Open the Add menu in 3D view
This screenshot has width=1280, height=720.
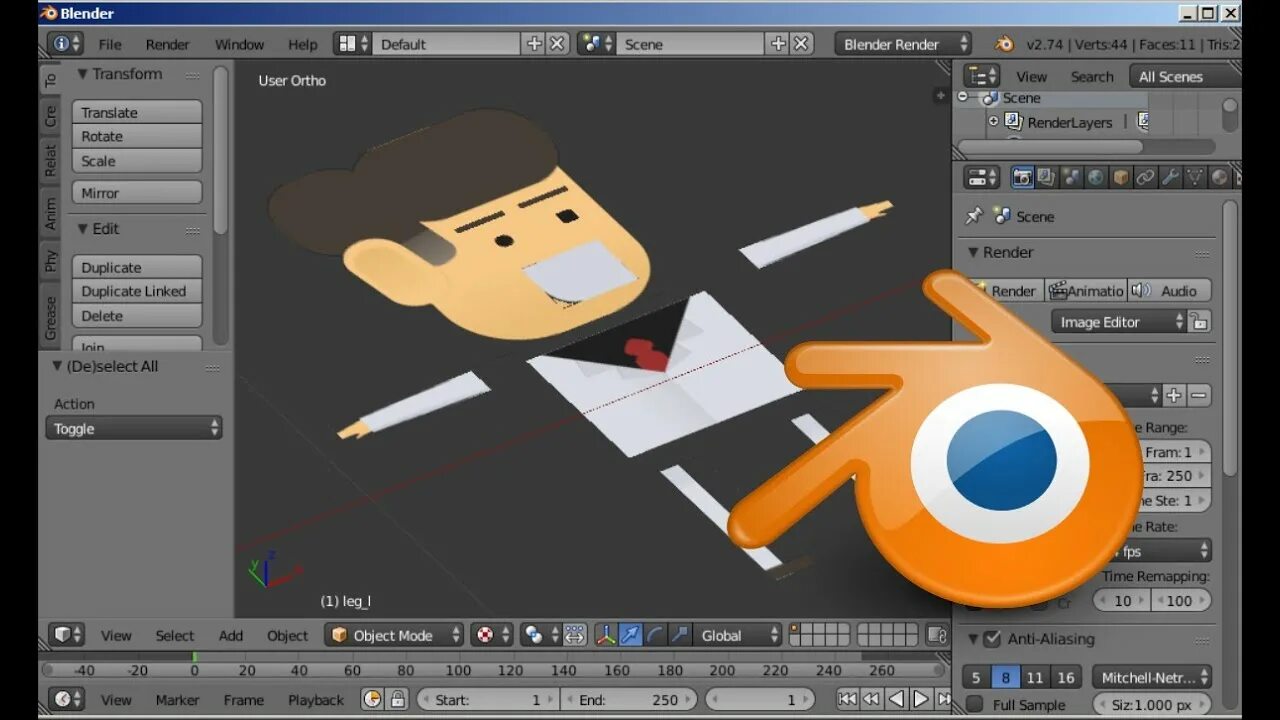click(231, 635)
